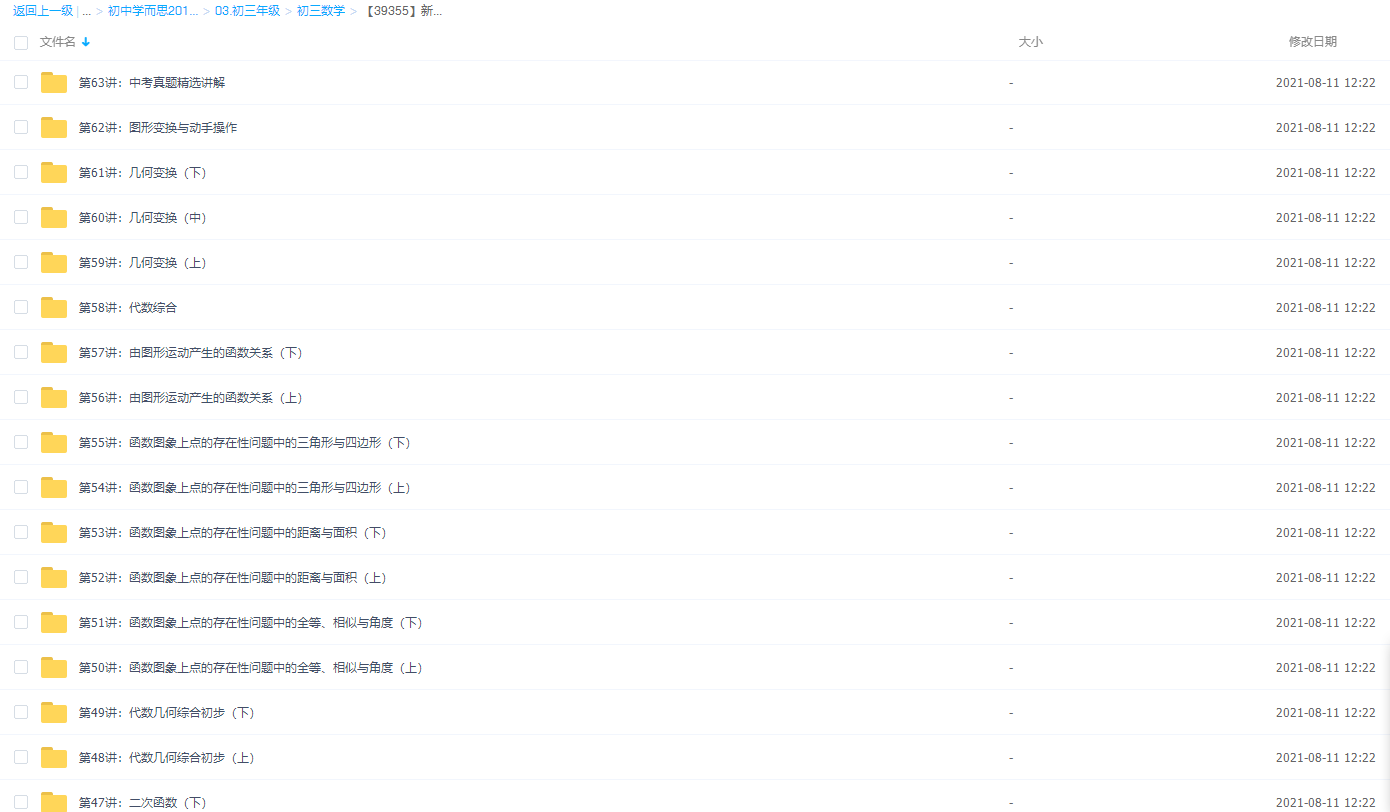Sort by 修改日期 column header
The height and width of the screenshot is (812, 1390).
click(1312, 42)
